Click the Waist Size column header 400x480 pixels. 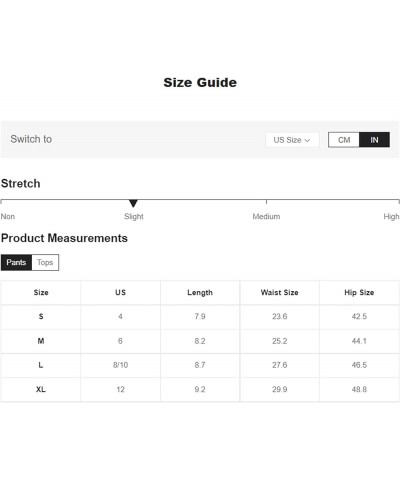click(279, 292)
